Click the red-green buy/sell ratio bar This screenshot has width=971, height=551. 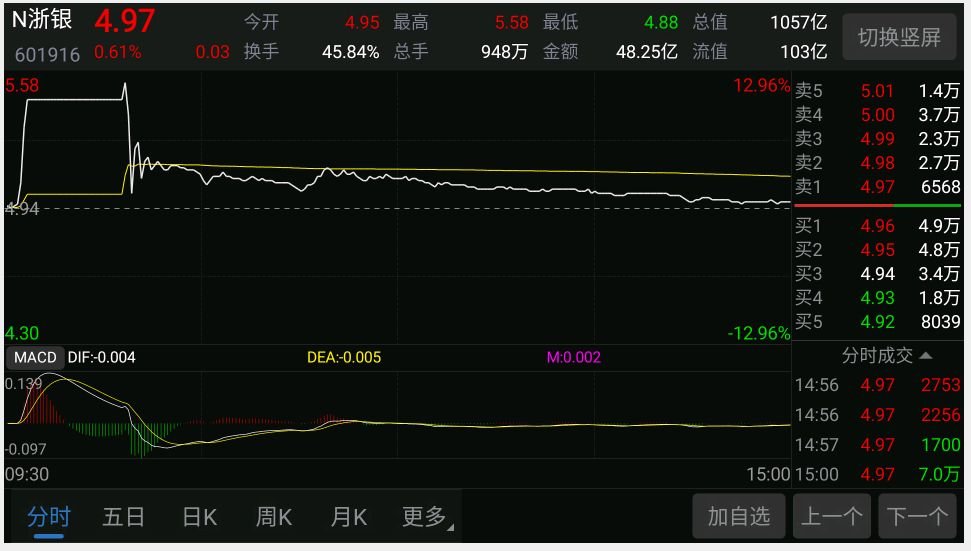877,205
